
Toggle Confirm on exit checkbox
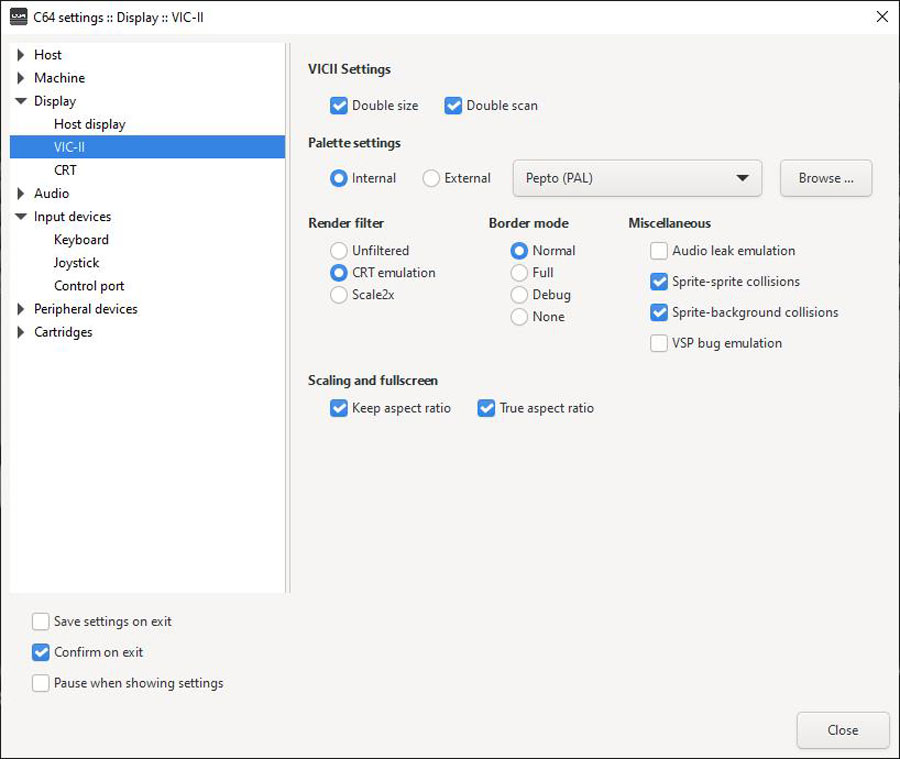coord(40,652)
